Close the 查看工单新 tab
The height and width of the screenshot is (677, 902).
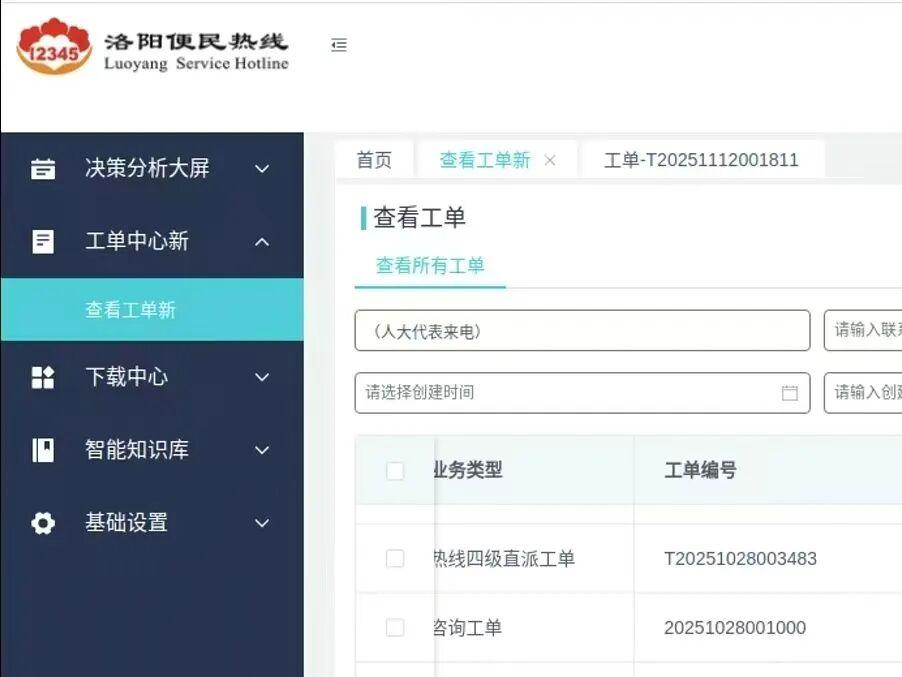point(550,161)
